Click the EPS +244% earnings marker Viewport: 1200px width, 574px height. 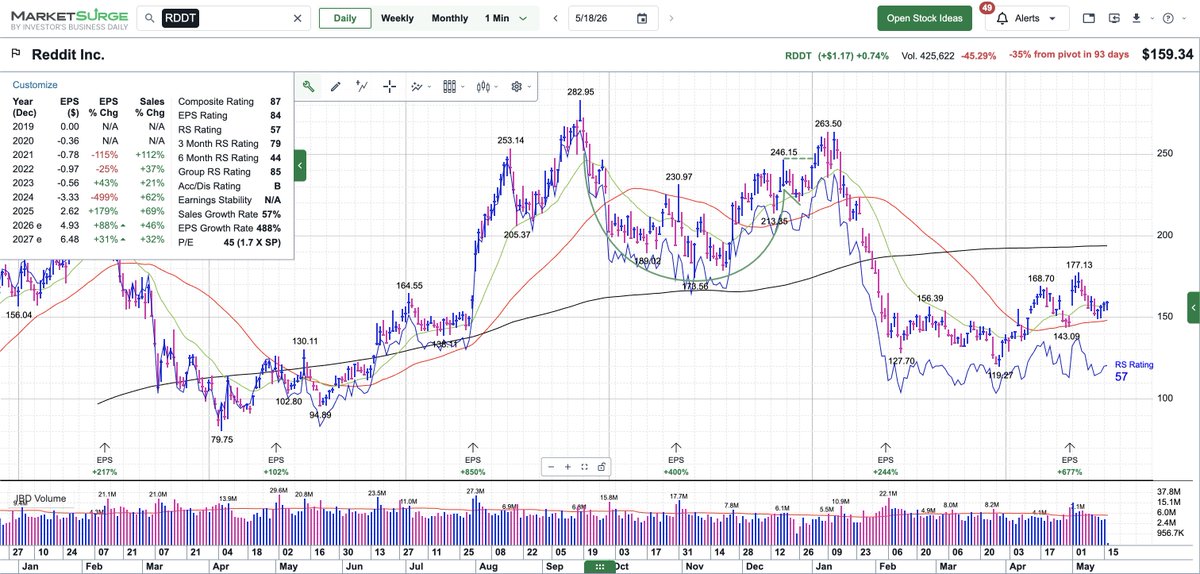pyautogui.click(x=884, y=458)
